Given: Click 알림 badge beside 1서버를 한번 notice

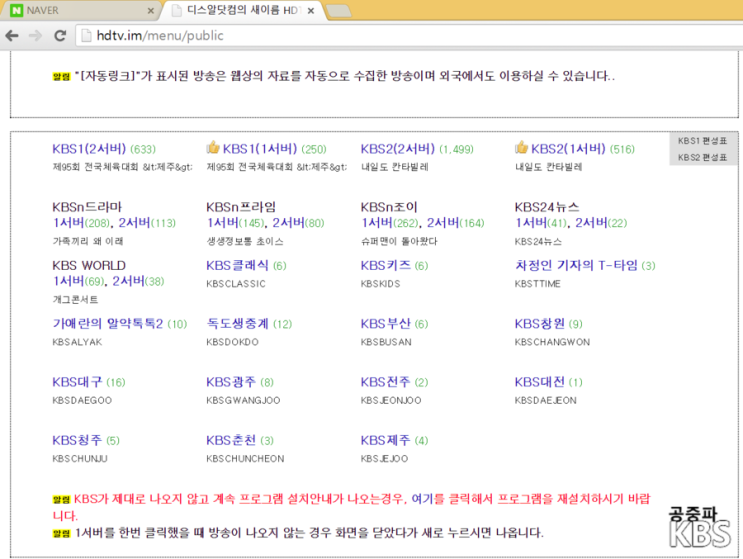Looking at the screenshot, I should (62, 533).
